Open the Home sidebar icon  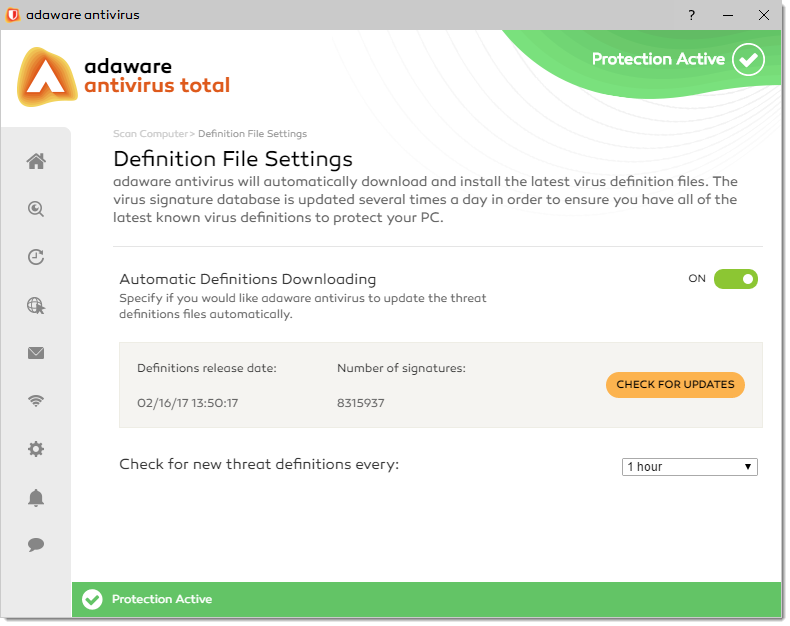[x=36, y=161]
